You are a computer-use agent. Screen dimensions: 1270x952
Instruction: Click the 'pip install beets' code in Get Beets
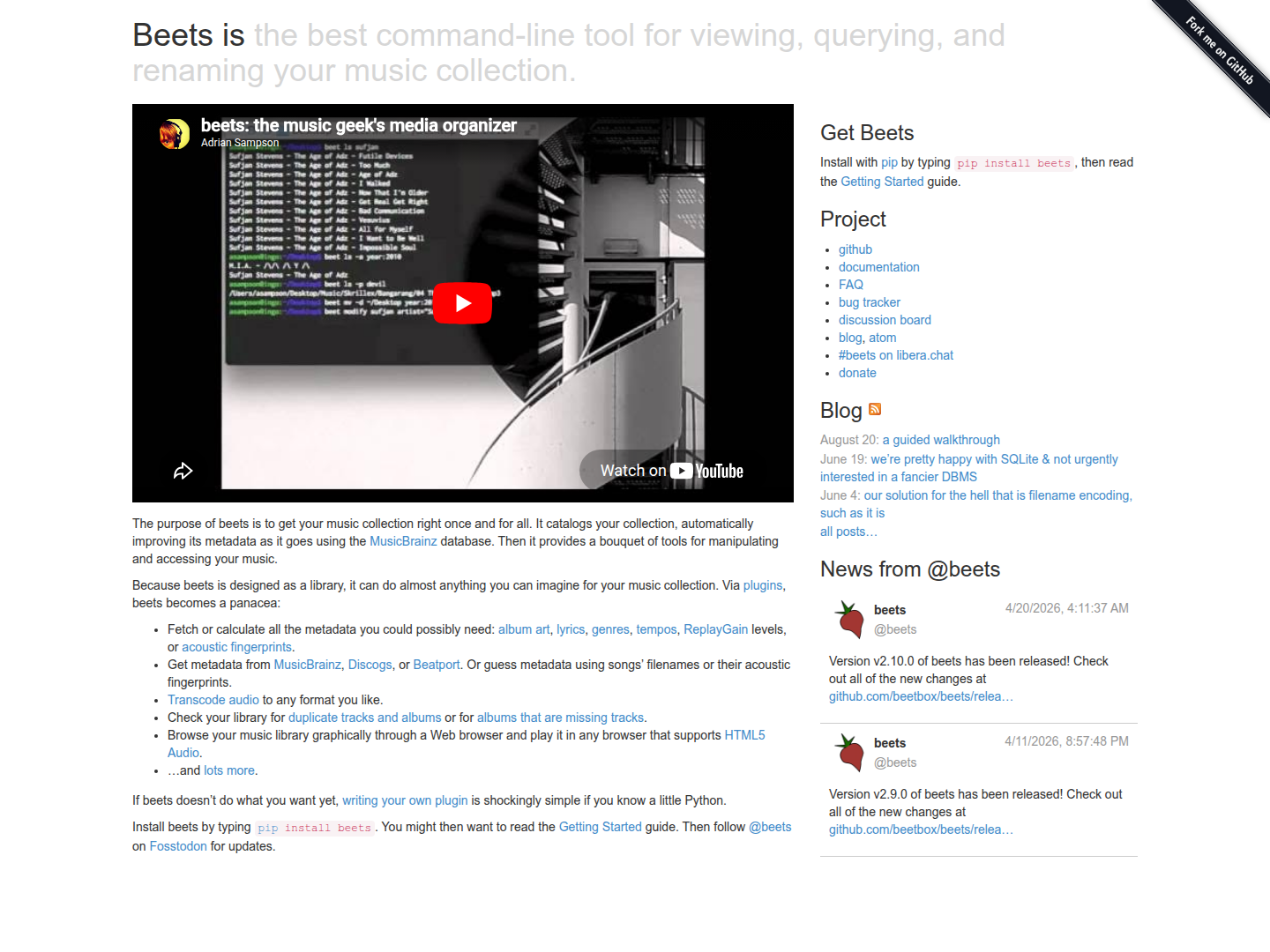pos(1014,163)
